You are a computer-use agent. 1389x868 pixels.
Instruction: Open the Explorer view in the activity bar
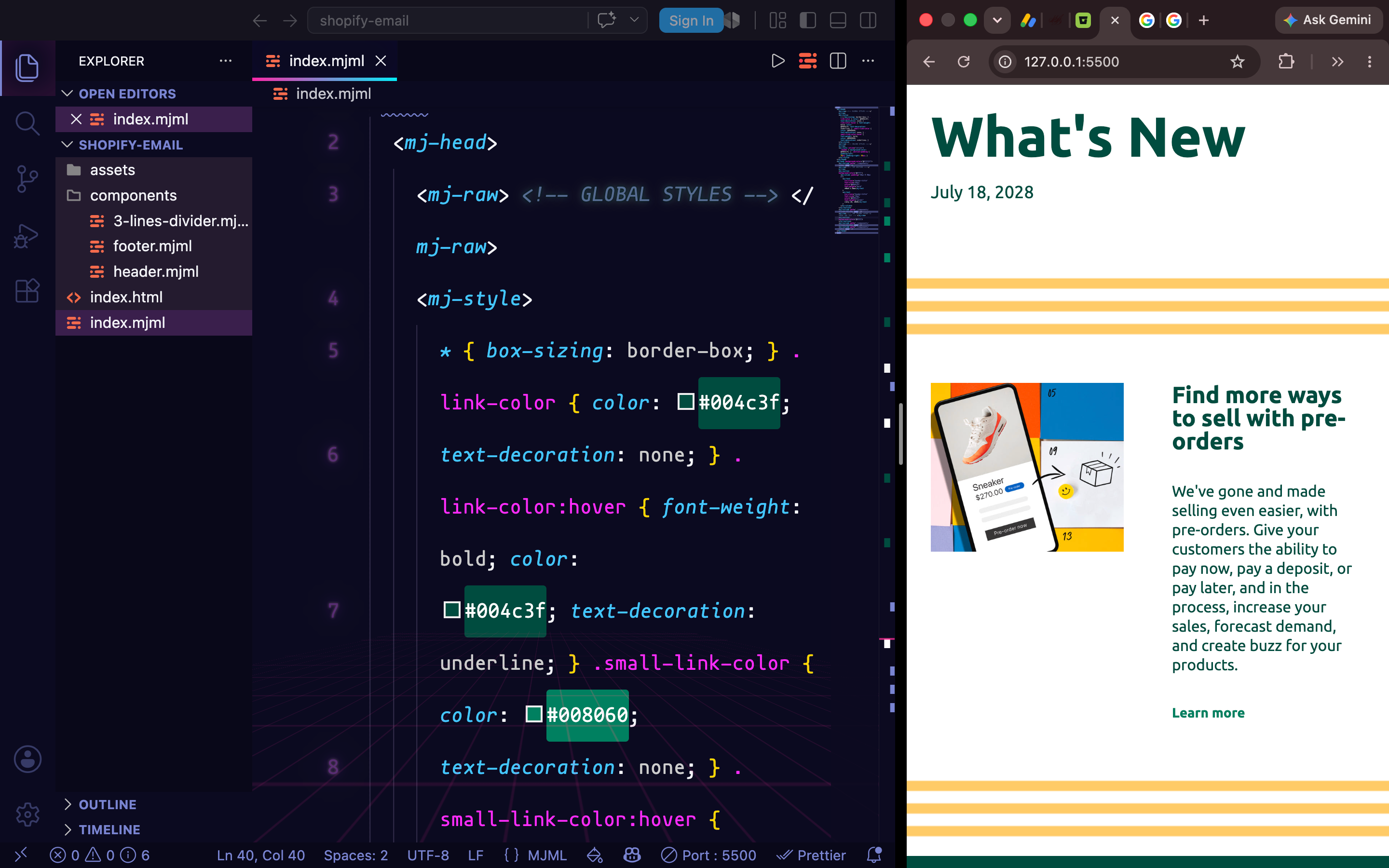coord(27,68)
